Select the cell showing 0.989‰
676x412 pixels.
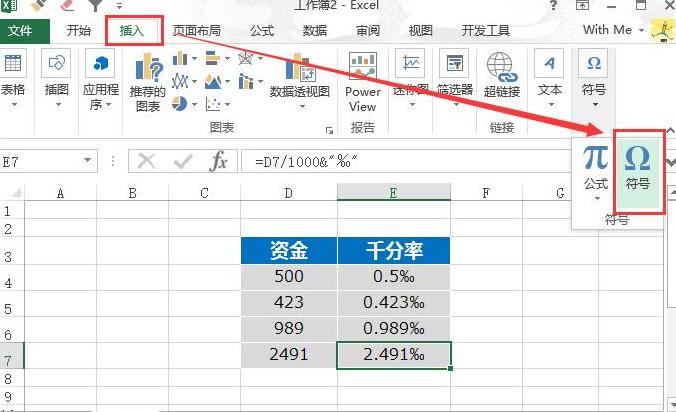pos(394,329)
